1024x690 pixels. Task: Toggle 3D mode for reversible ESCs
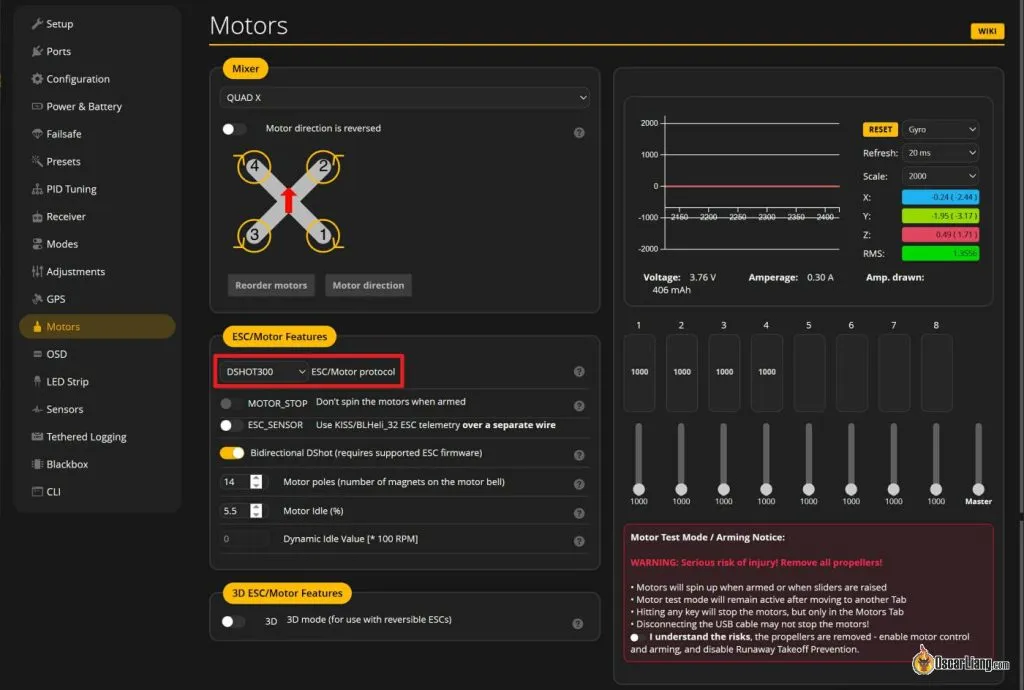(x=233, y=621)
